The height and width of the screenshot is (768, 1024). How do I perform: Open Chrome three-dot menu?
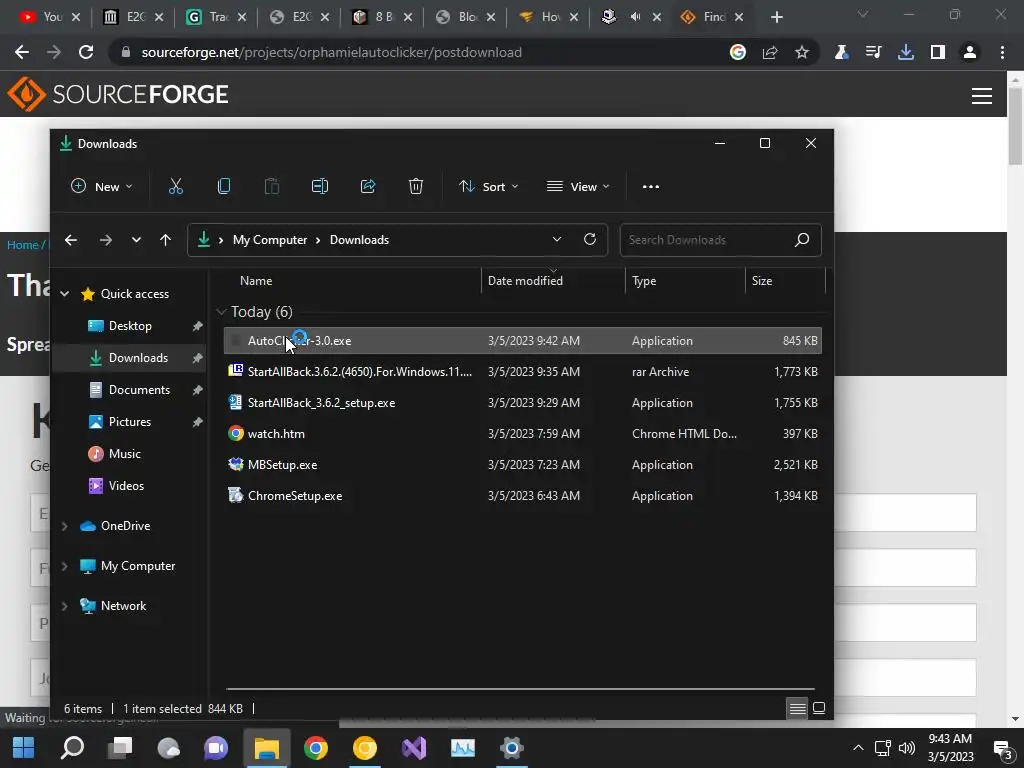[x=1002, y=52]
